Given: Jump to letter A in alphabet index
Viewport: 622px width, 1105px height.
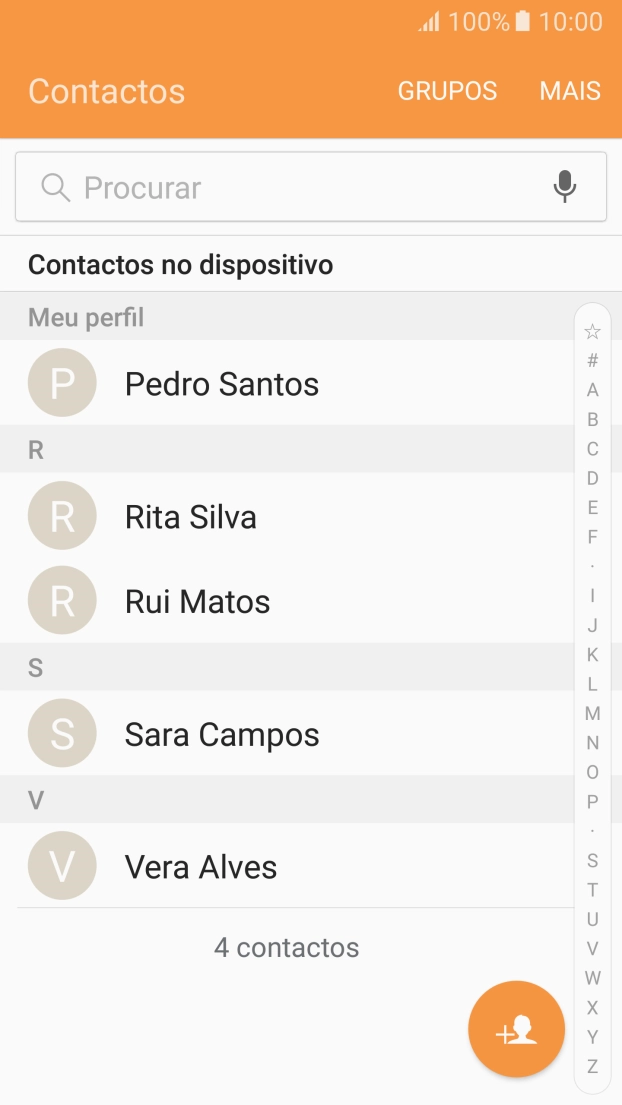Looking at the screenshot, I should (592, 390).
